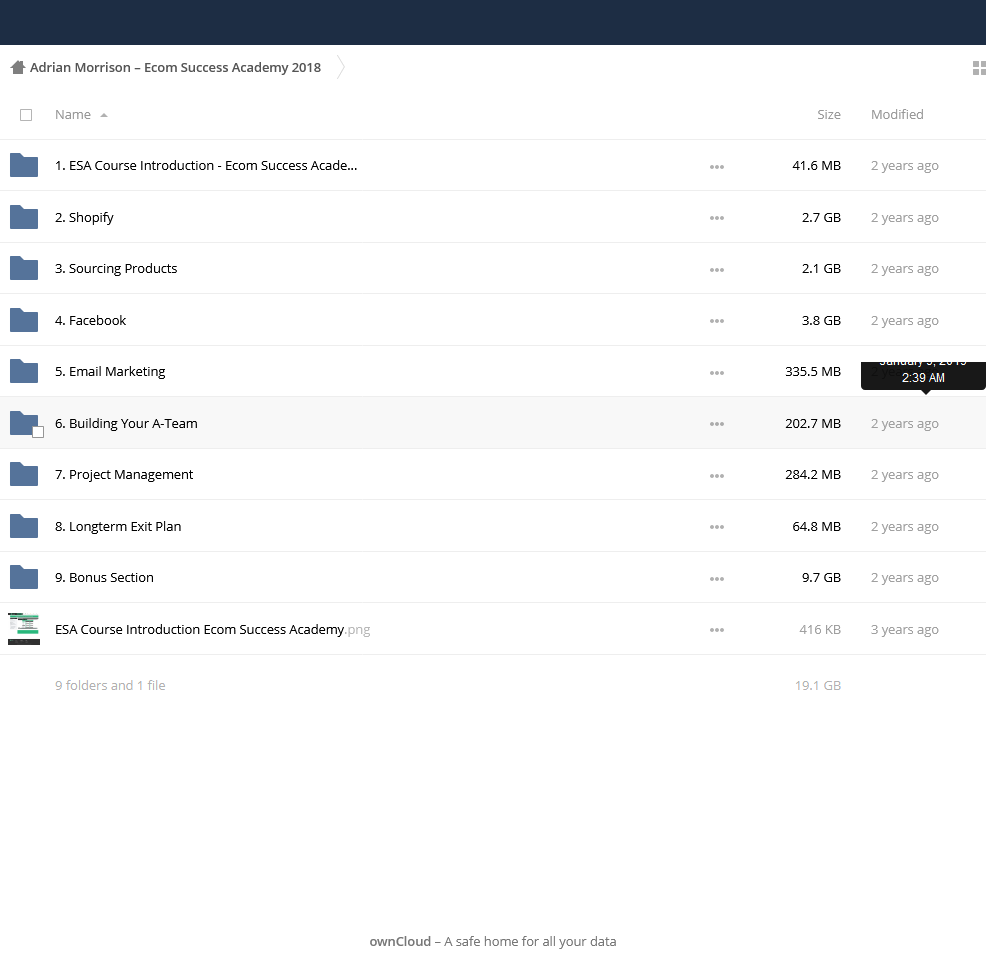Image resolution: width=986 pixels, height=971 pixels.
Task: Click the 2.7 GB size value
Action: (821, 217)
